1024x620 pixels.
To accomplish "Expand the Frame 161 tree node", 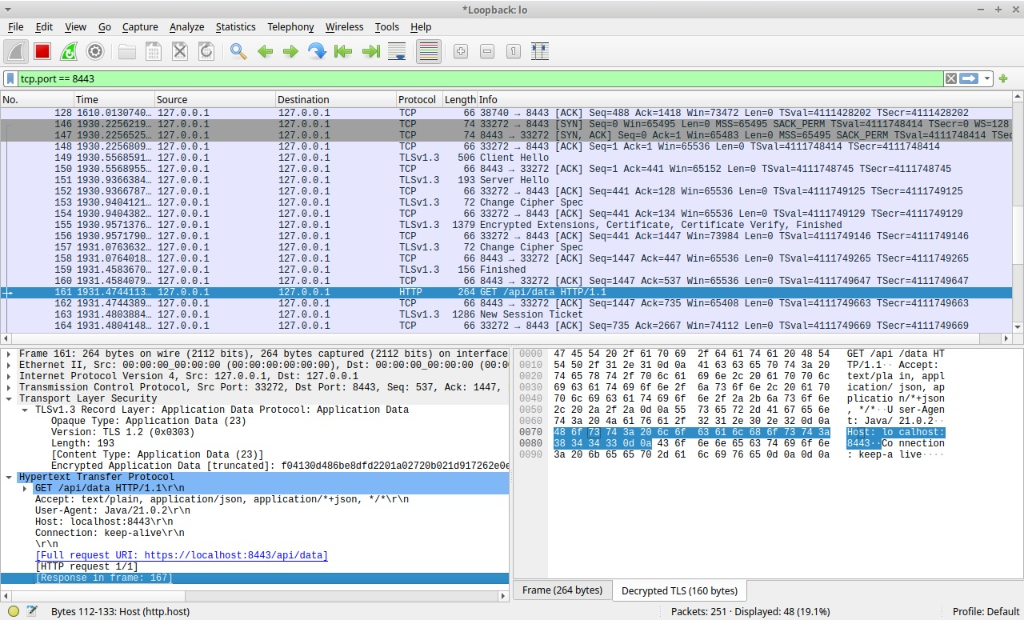I will (x=8, y=354).
